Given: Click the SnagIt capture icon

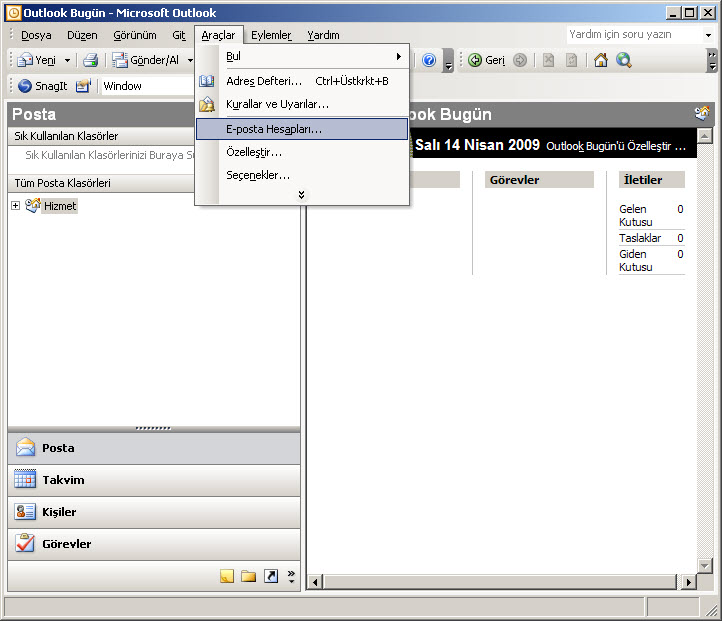Looking at the screenshot, I should click(x=25, y=86).
